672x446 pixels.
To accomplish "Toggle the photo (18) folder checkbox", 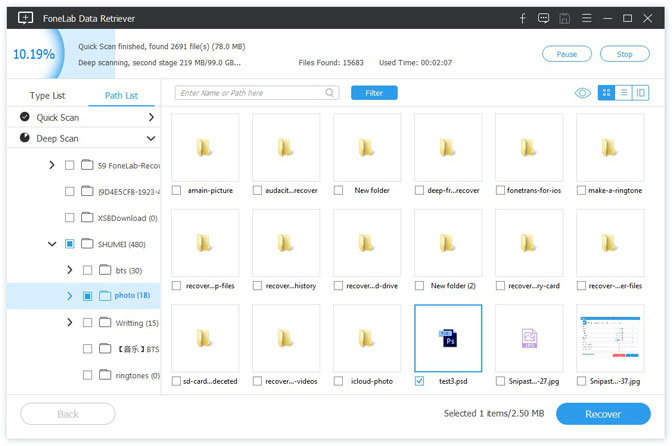I will pyautogui.click(x=87, y=296).
